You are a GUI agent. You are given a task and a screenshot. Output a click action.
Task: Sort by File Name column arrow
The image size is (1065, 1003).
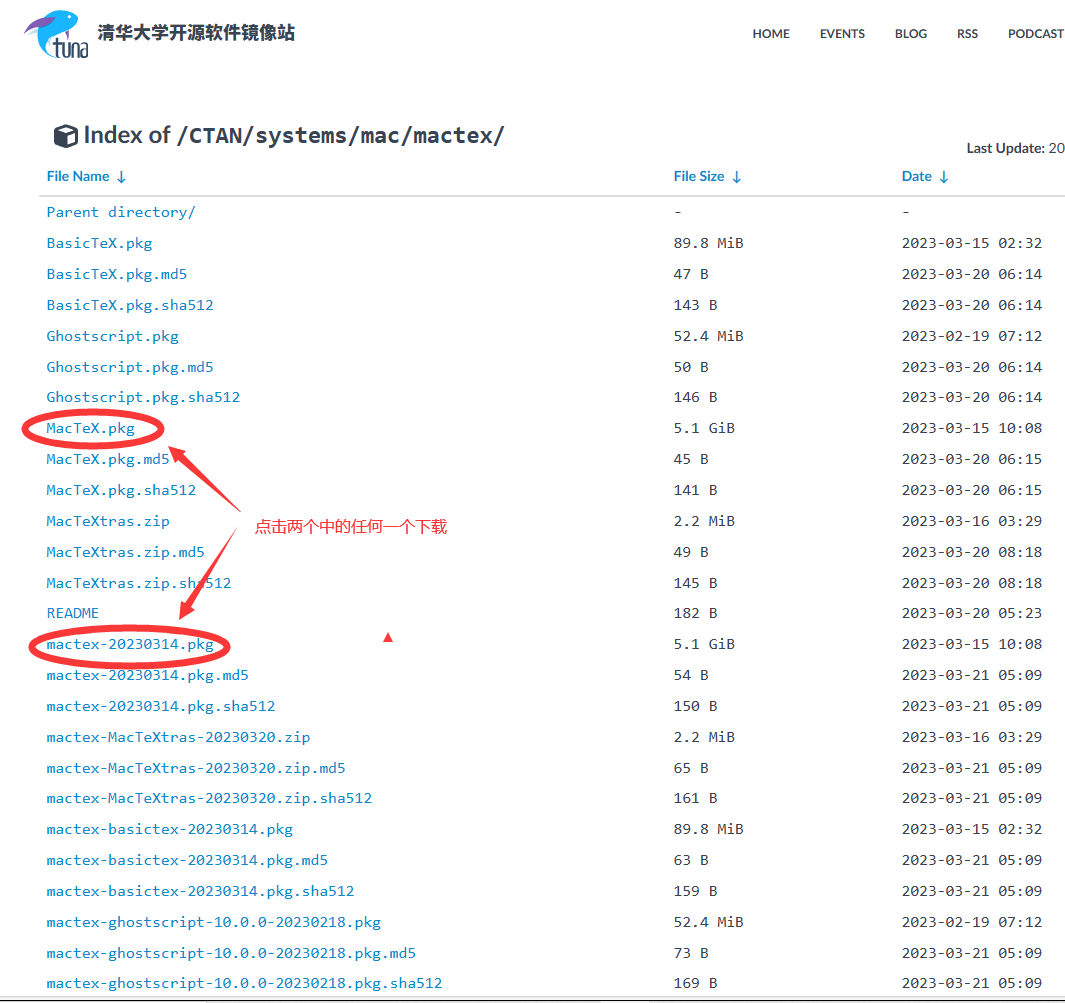coord(122,177)
